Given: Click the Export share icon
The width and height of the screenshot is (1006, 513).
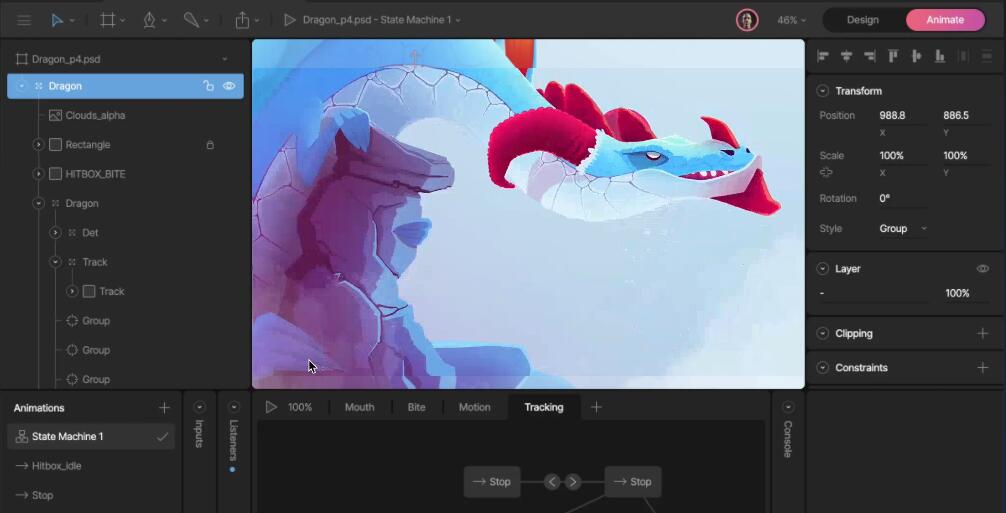Looking at the screenshot, I should (x=242, y=20).
